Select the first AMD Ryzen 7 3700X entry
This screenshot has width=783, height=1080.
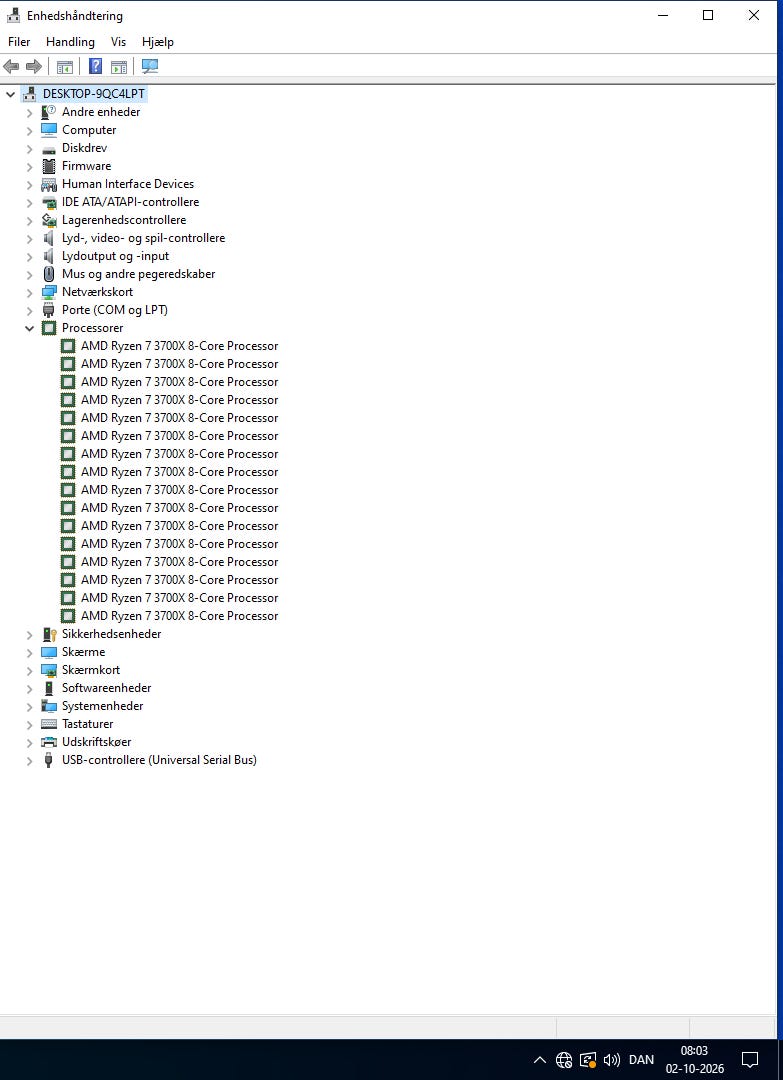[x=179, y=346]
